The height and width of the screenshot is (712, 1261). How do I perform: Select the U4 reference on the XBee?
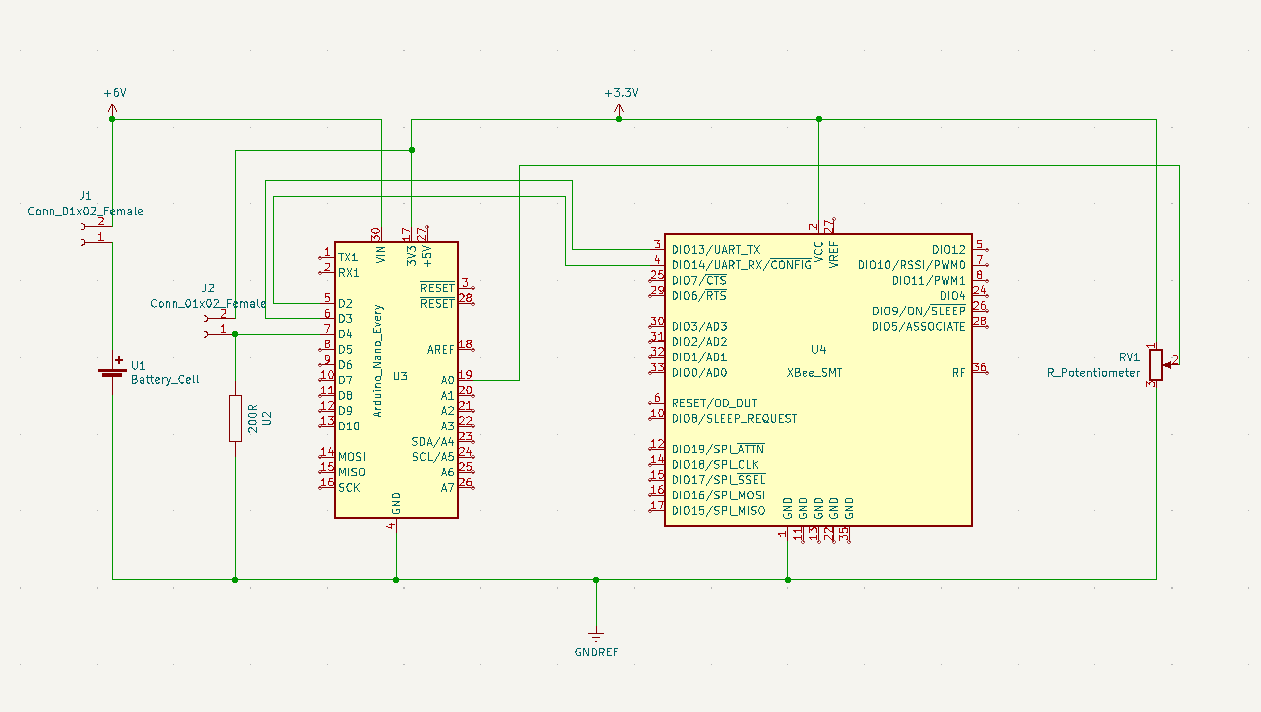pyautogui.click(x=819, y=349)
